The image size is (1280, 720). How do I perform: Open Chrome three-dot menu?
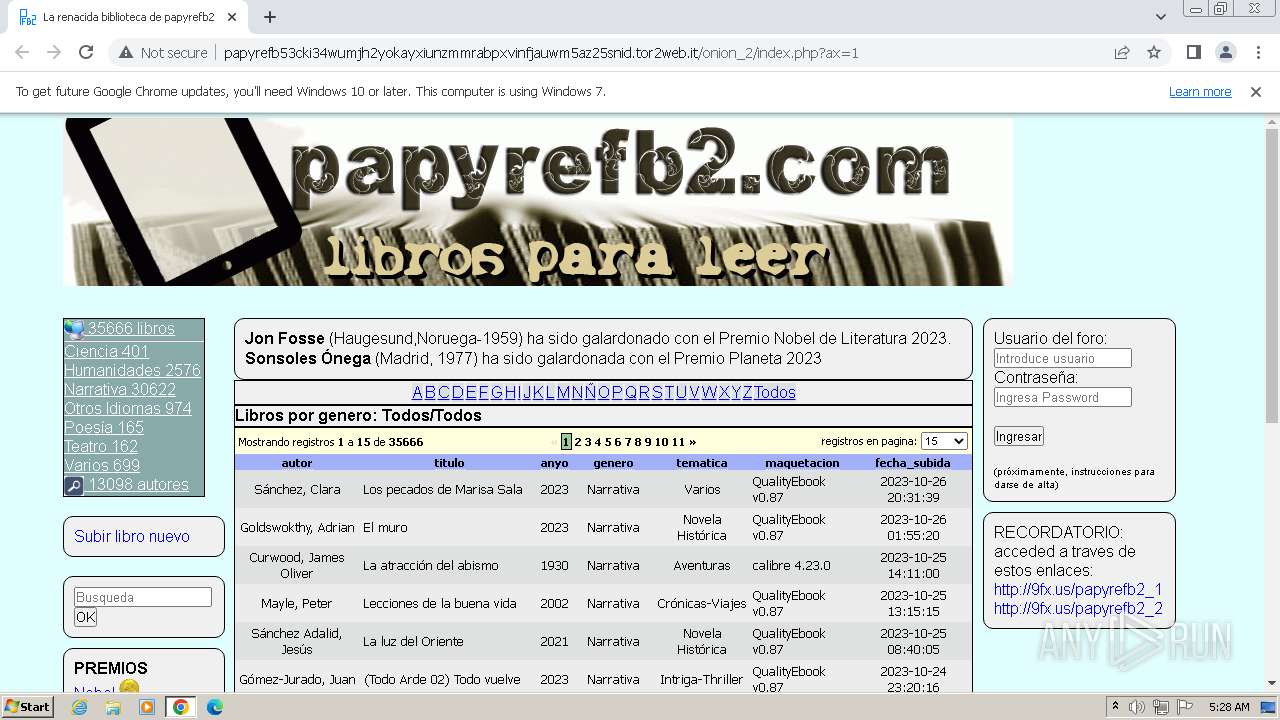click(x=1257, y=53)
